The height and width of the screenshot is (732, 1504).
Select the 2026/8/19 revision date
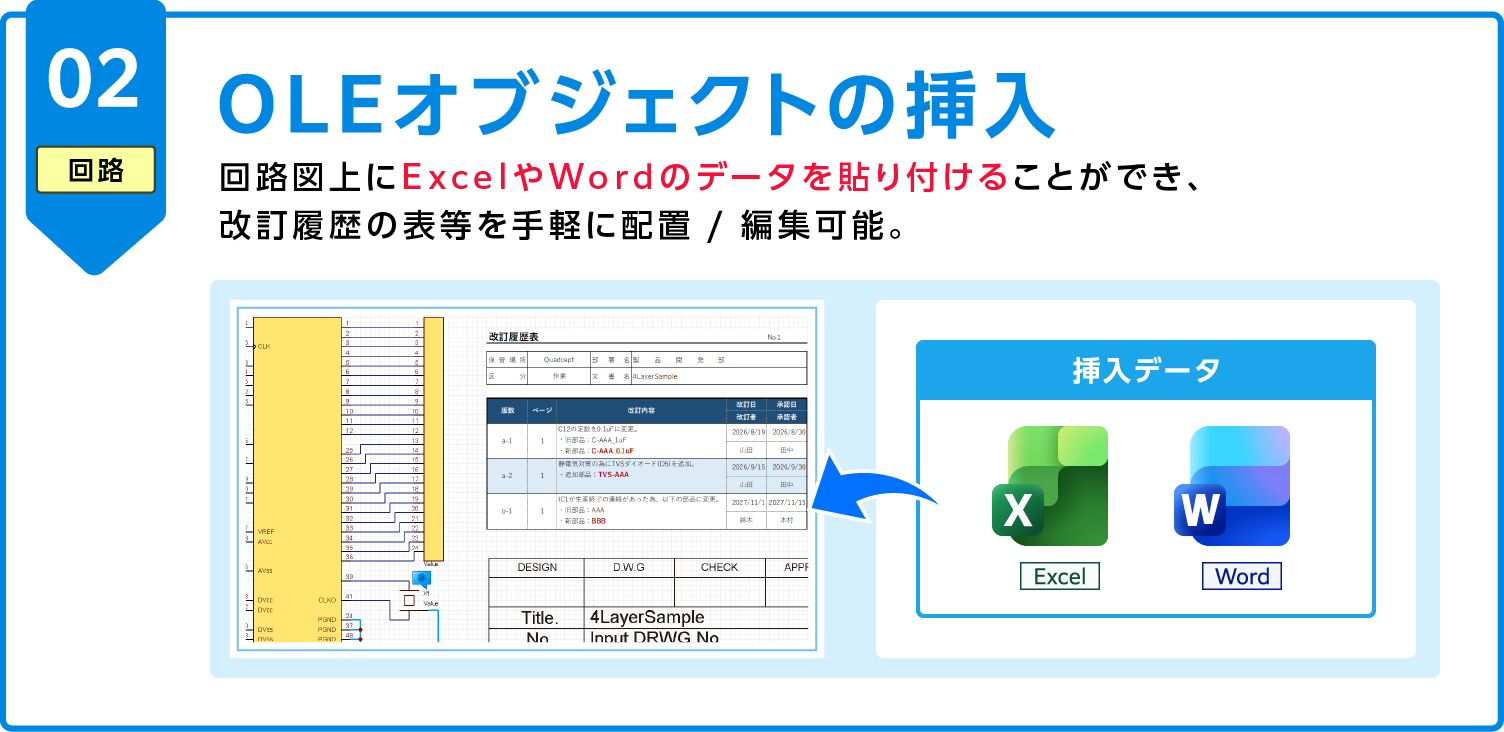coord(748,432)
